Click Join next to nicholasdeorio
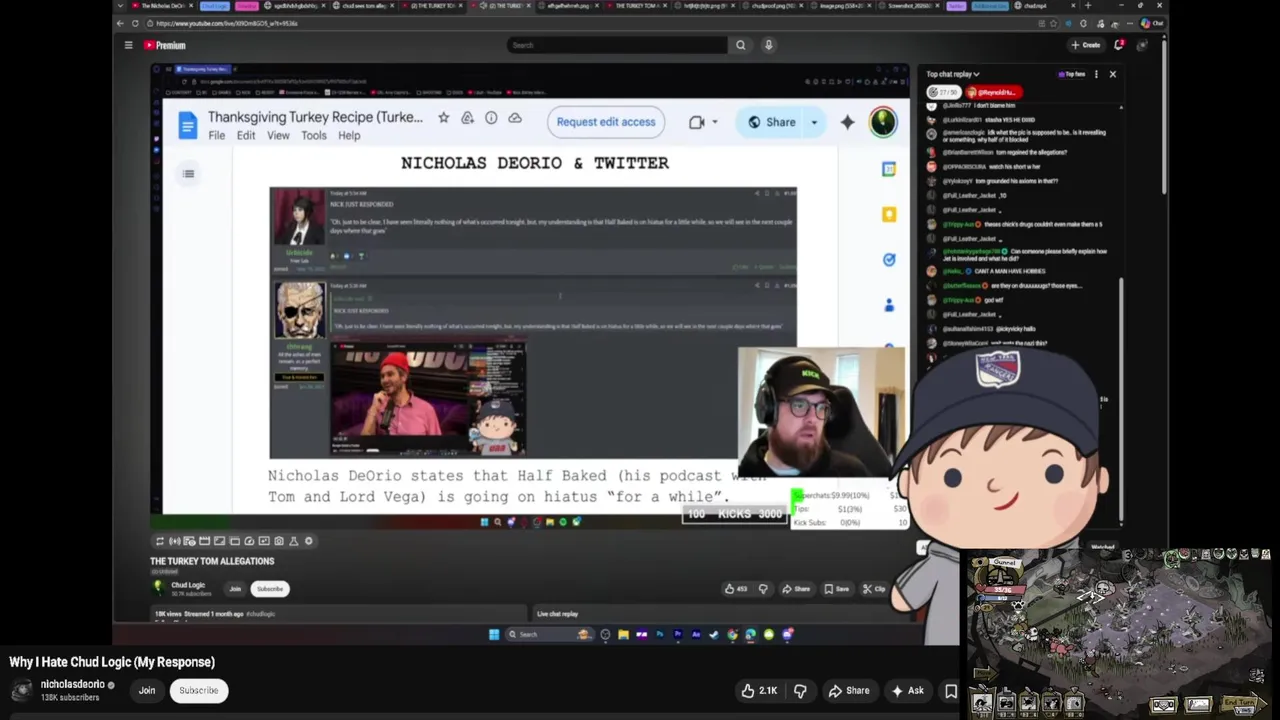 tap(147, 690)
